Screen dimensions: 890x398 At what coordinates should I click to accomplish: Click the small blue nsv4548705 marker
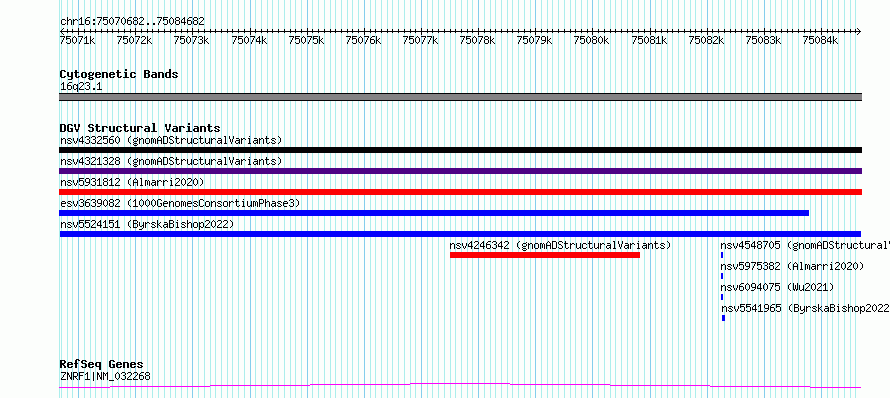tap(722, 255)
